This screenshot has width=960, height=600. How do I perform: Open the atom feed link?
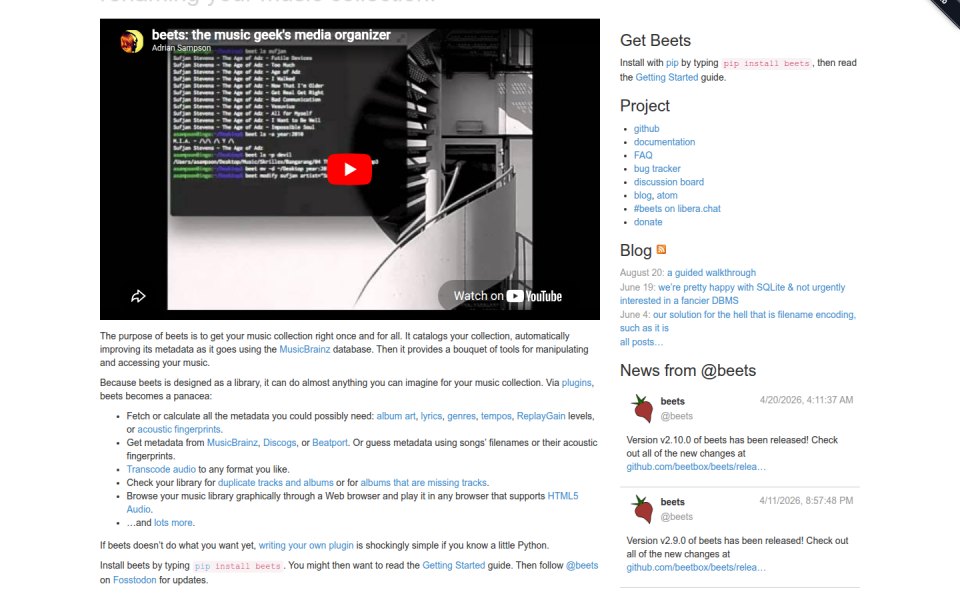(667, 195)
